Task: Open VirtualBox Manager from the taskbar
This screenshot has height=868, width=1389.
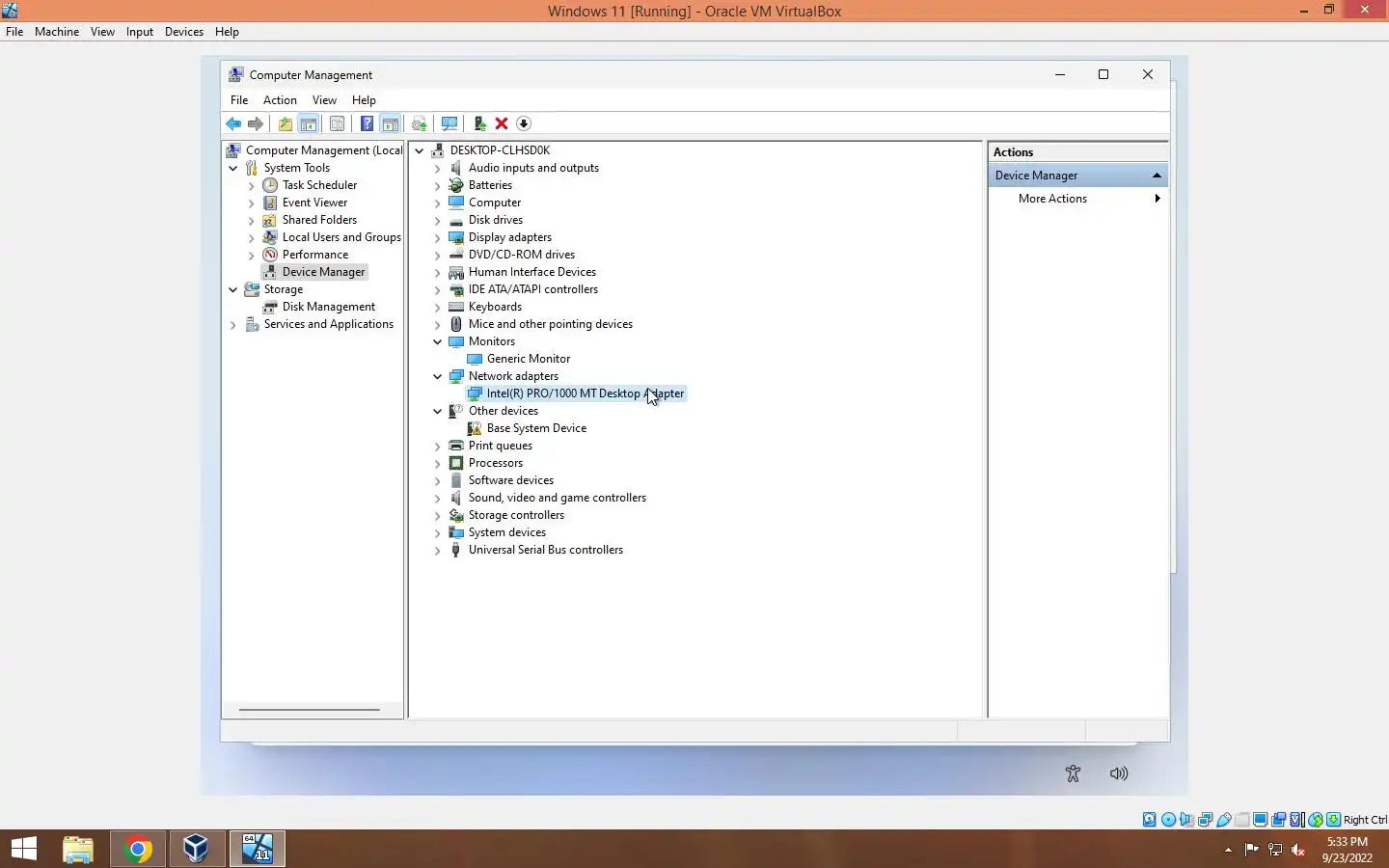Action: (197, 849)
